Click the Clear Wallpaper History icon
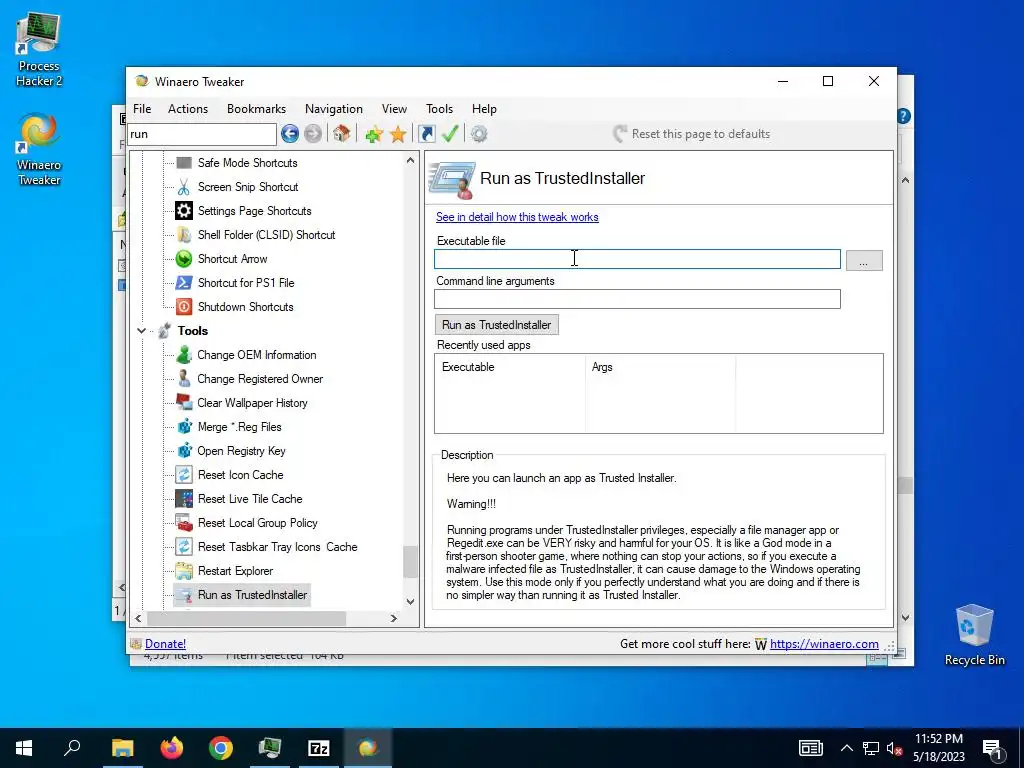The height and width of the screenshot is (768, 1024). [x=184, y=403]
